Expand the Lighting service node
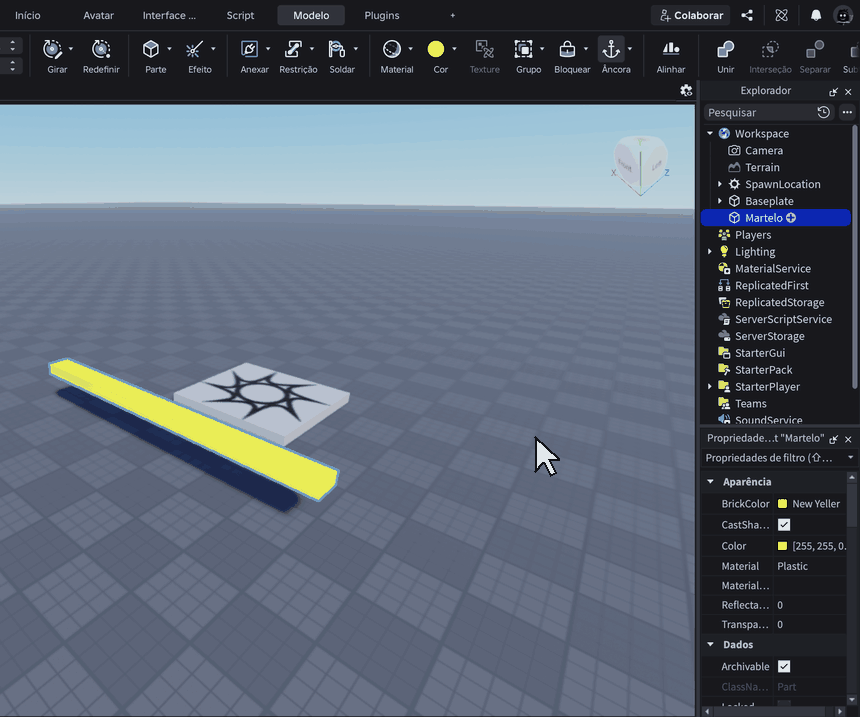 pos(710,252)
